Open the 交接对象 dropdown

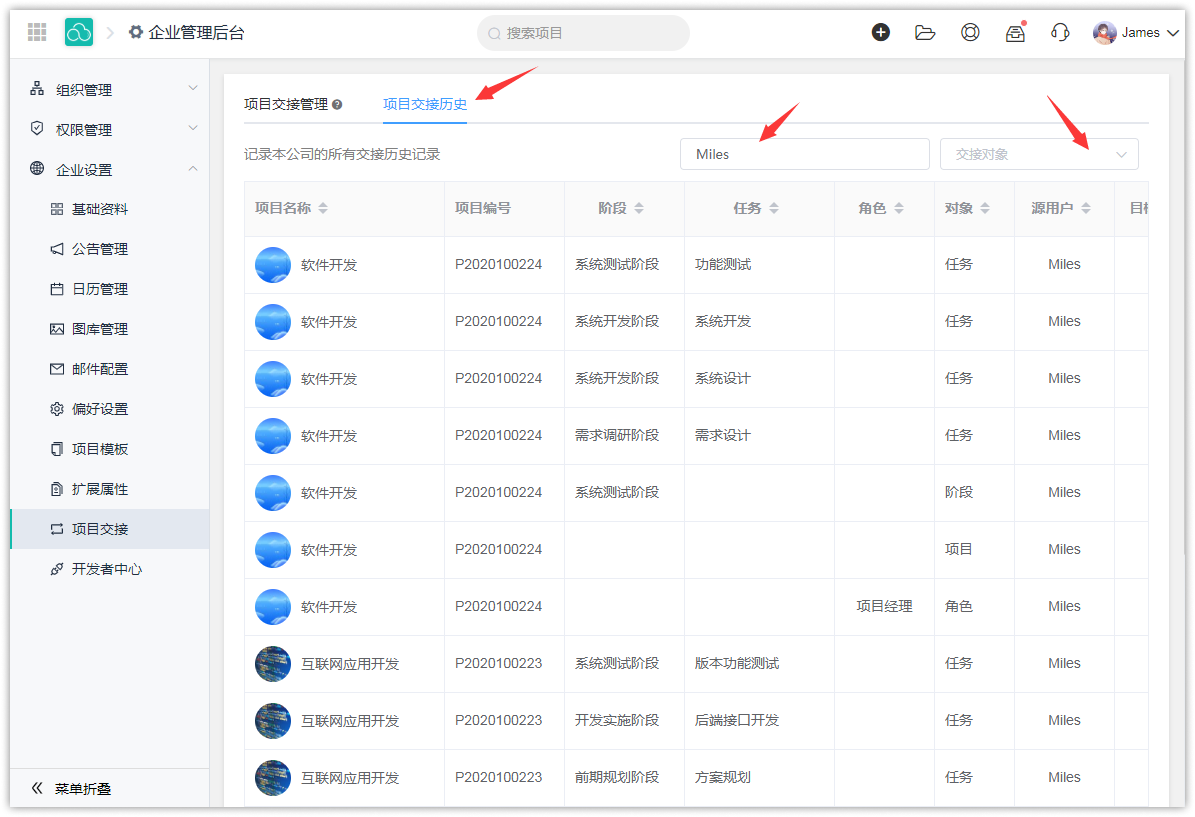coord(1038,154)
